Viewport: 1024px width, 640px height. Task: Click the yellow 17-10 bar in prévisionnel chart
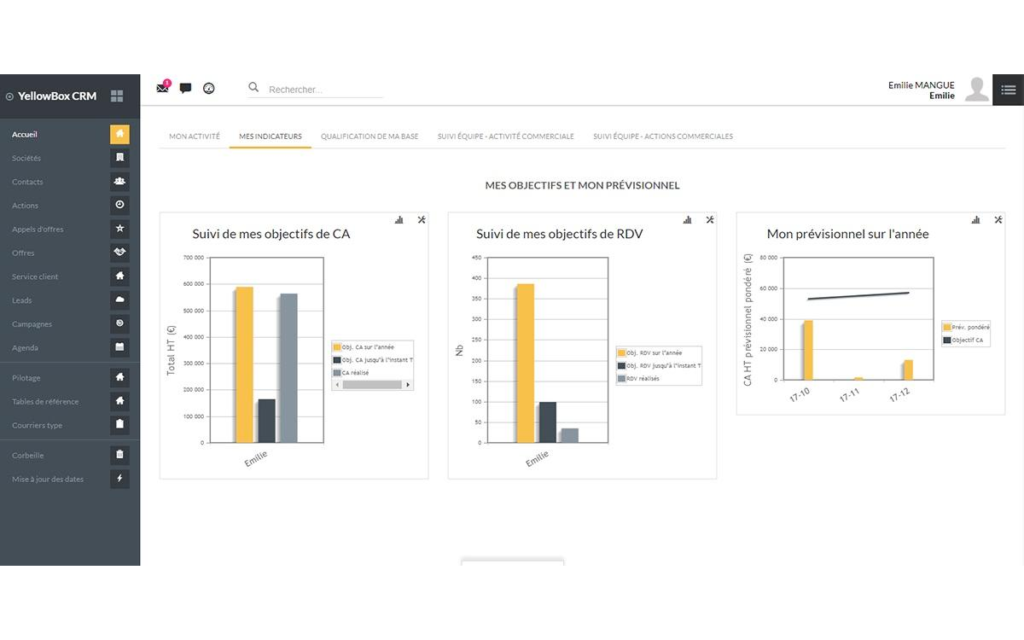click(808, 350)
